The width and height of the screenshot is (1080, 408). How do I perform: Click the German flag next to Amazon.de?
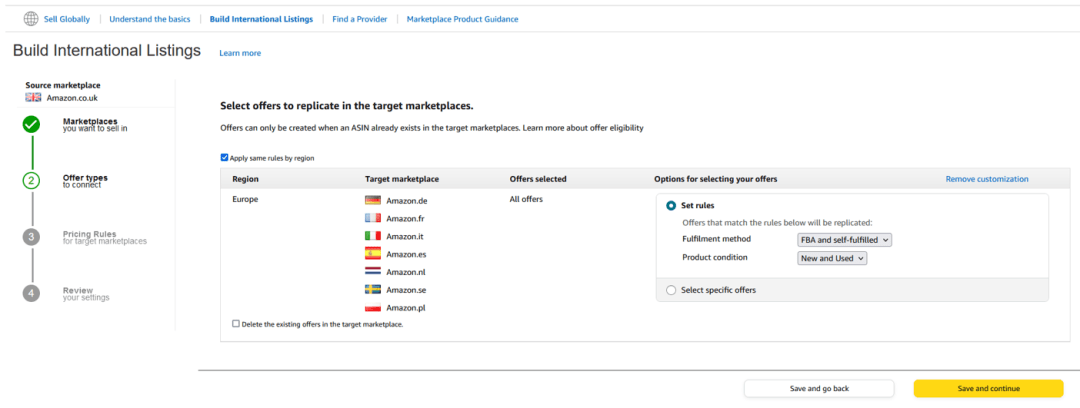[x=373, y=201]
